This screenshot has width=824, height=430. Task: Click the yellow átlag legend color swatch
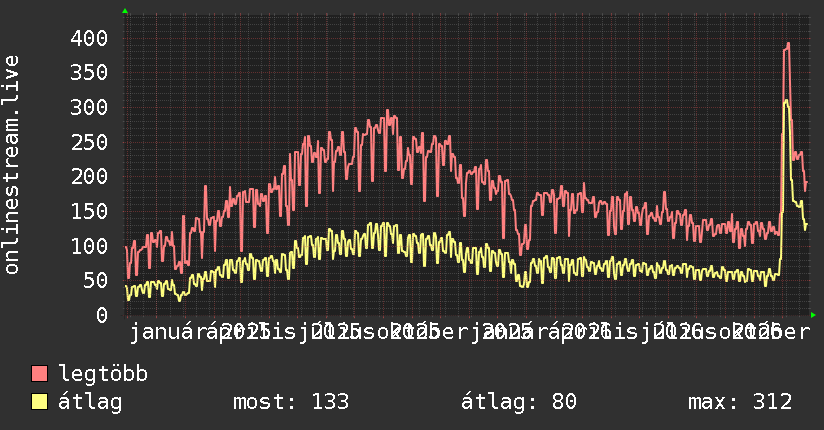click(x=39, y=402)
